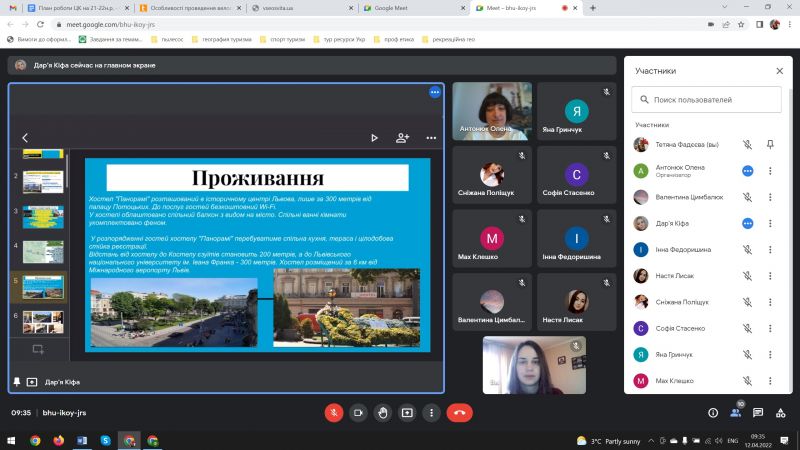Mute Сніжана Поліщук in participants list

coord(747,302)
